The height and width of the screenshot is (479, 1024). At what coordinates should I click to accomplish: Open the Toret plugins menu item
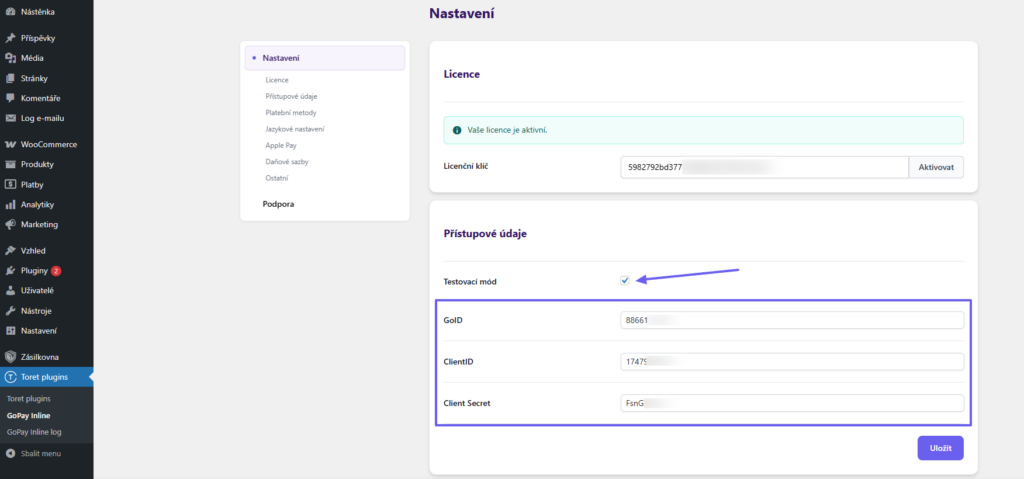coord(46,377)
